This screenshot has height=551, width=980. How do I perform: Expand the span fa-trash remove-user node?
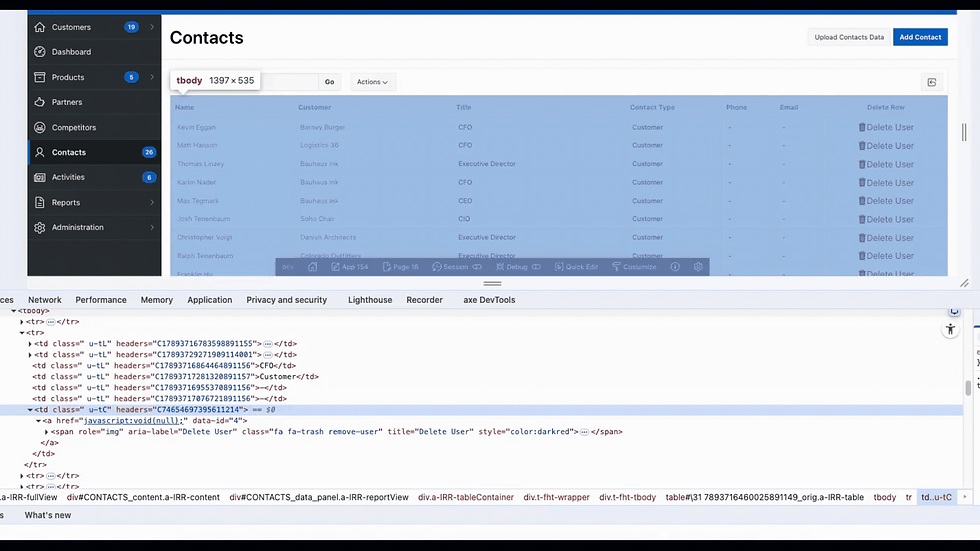tap(46, 432)
